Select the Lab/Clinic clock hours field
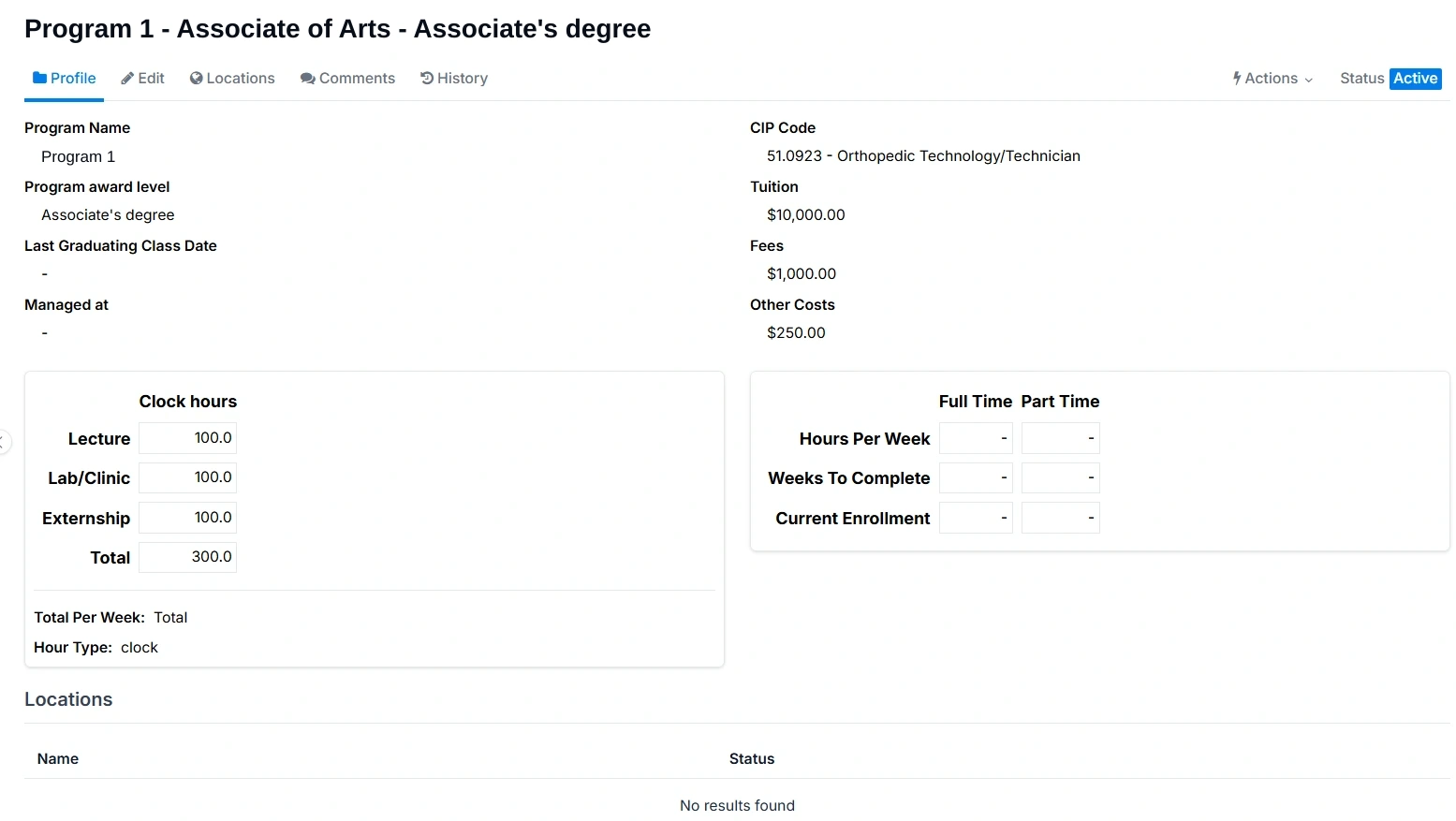Viewport: 1456px width, 821px height. click(x=187, y=477)
